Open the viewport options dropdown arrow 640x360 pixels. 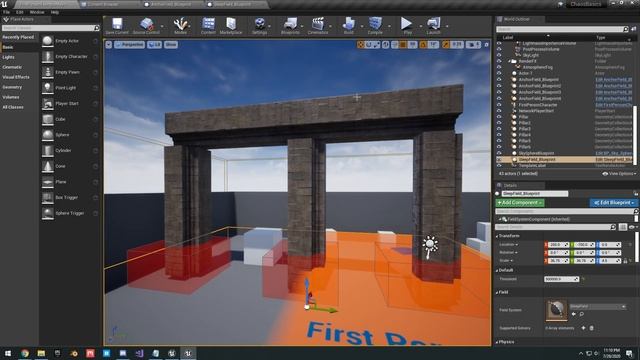(x=109, y=44)
